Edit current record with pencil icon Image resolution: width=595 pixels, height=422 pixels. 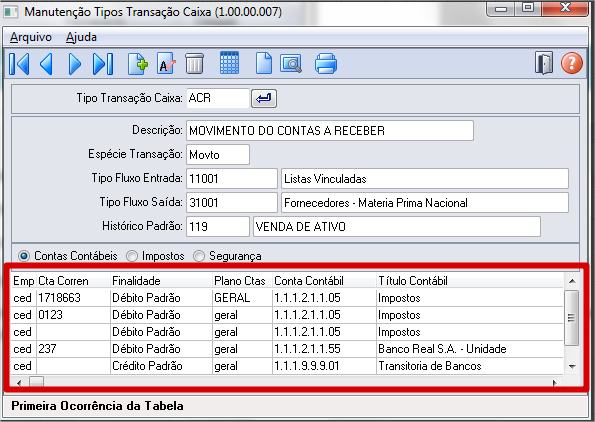tap(166, 63)
